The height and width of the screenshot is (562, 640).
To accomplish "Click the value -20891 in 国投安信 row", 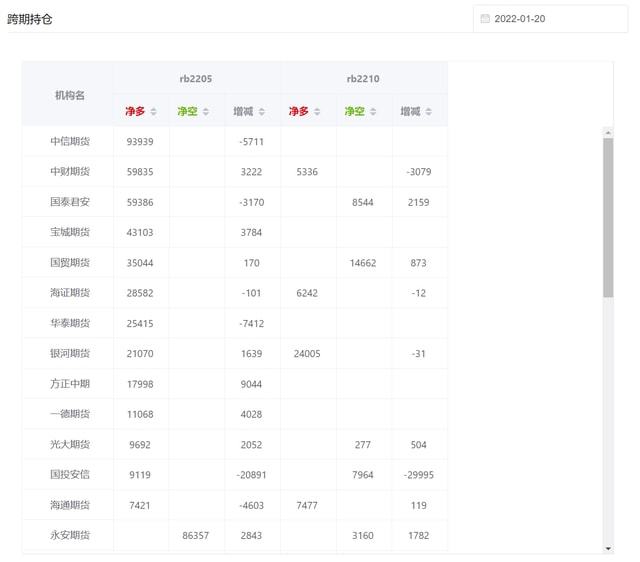I will [x=251, y=475].
